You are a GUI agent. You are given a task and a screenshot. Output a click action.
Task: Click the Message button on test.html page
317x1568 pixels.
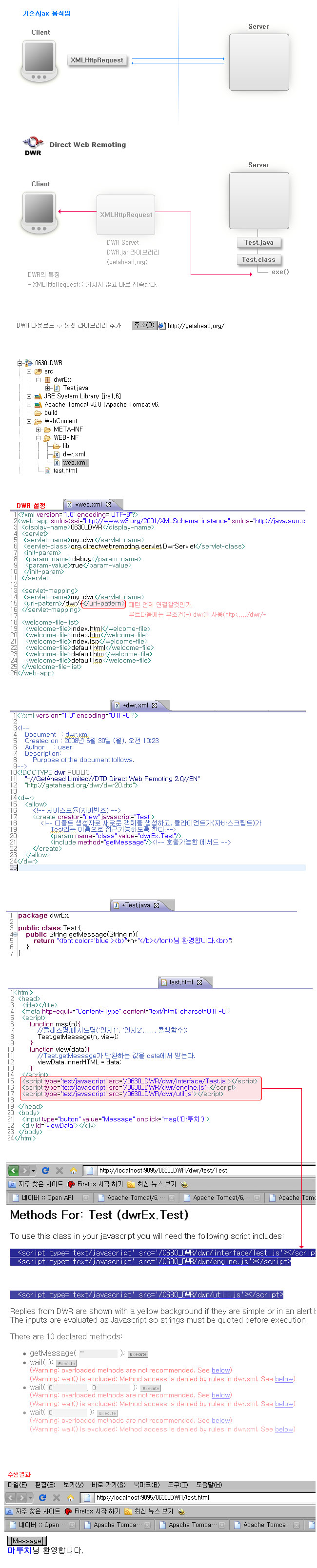point(27,1541)
